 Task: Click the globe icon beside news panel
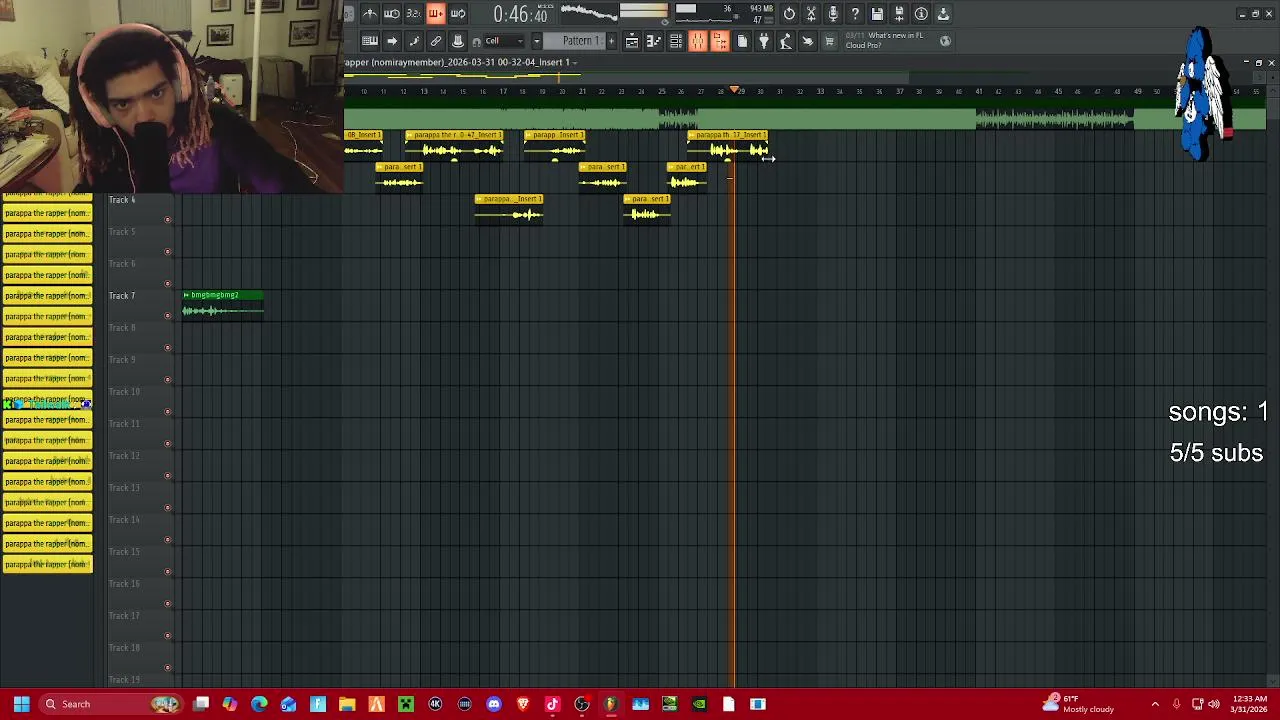[946, 41]
